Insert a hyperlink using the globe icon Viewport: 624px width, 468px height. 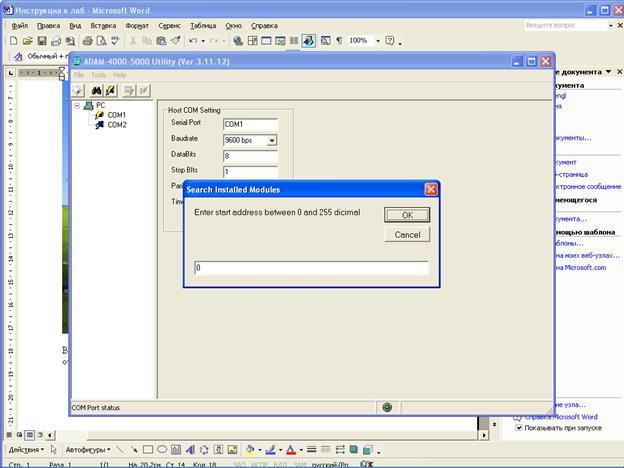point(238,41)
